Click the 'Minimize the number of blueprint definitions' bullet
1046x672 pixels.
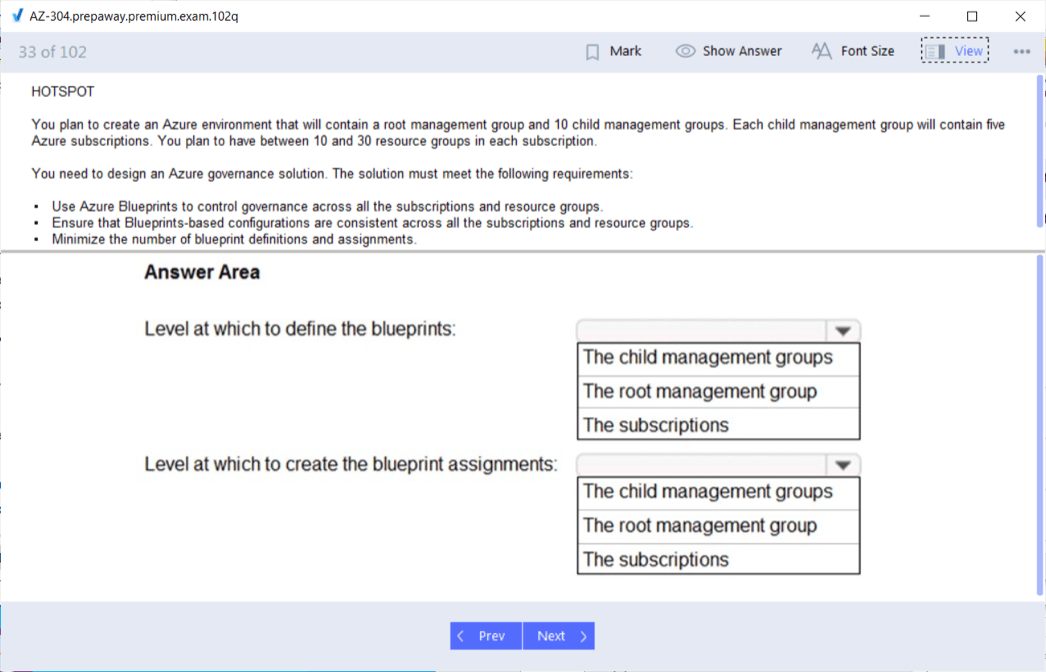(234, 240)
